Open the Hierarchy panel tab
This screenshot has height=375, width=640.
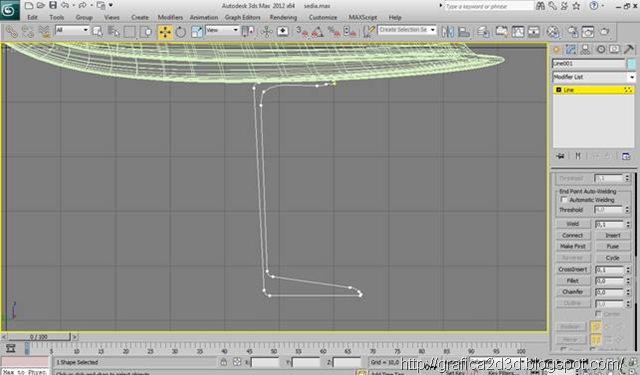pos(585,50)
